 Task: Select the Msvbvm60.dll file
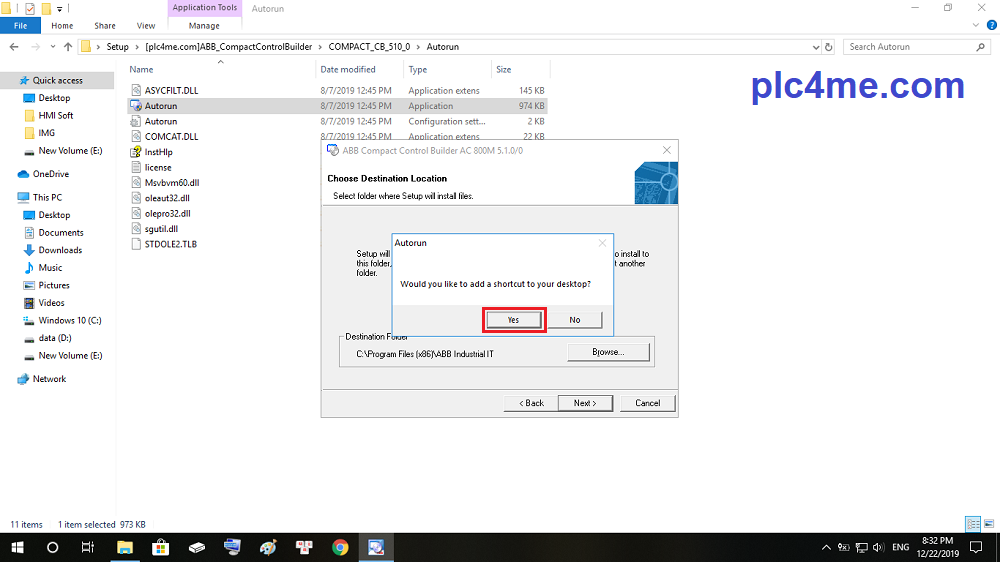pyautogui.click(x=172, y=182)
